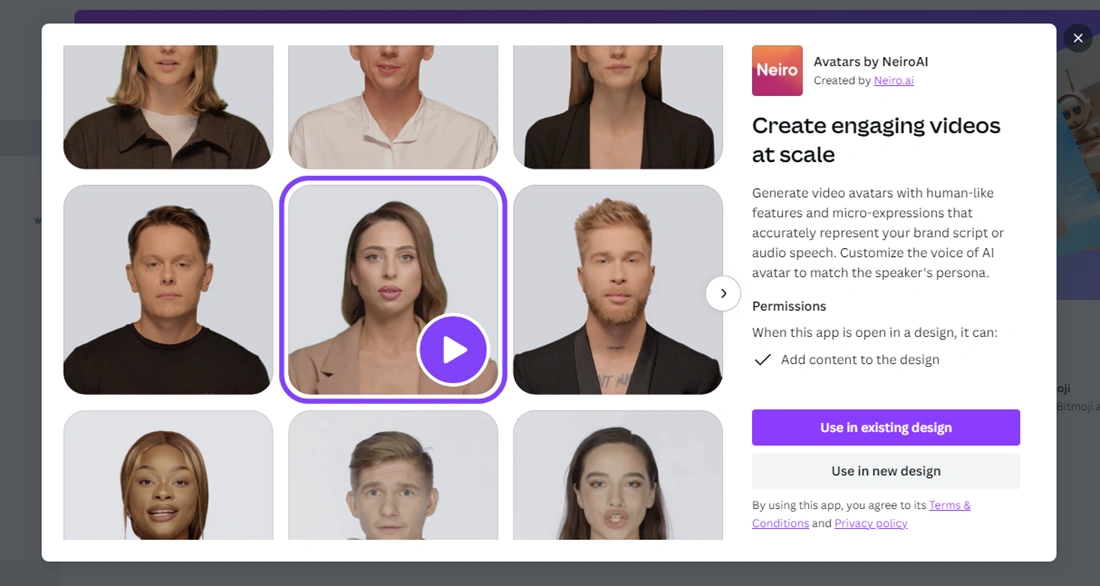Click the checkmark beside Add content permission
1100x586 pixels.
[x=763, y=360]
